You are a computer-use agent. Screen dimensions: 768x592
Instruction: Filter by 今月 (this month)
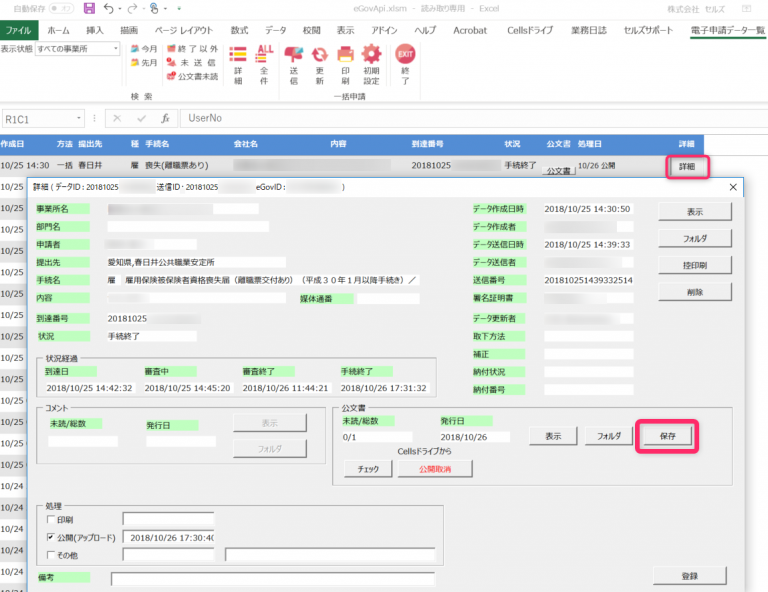click(x=144, y=48)
